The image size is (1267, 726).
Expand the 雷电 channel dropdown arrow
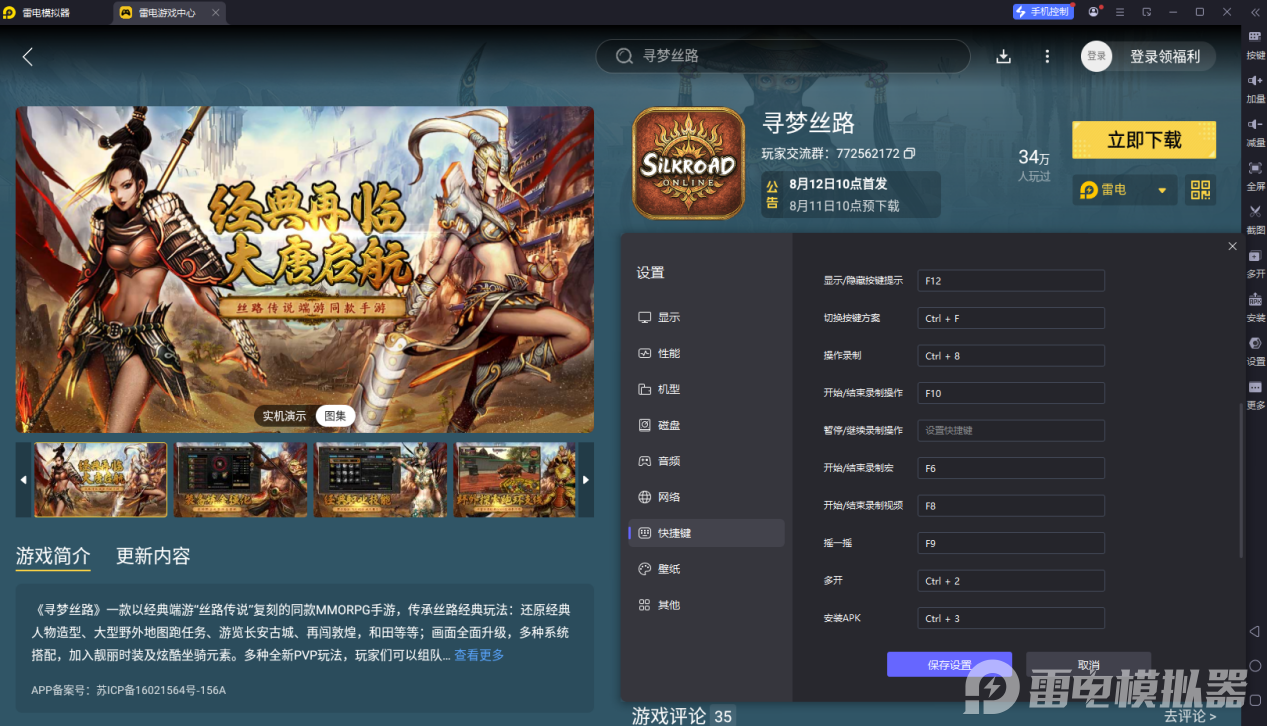[x=1162, y=190]
